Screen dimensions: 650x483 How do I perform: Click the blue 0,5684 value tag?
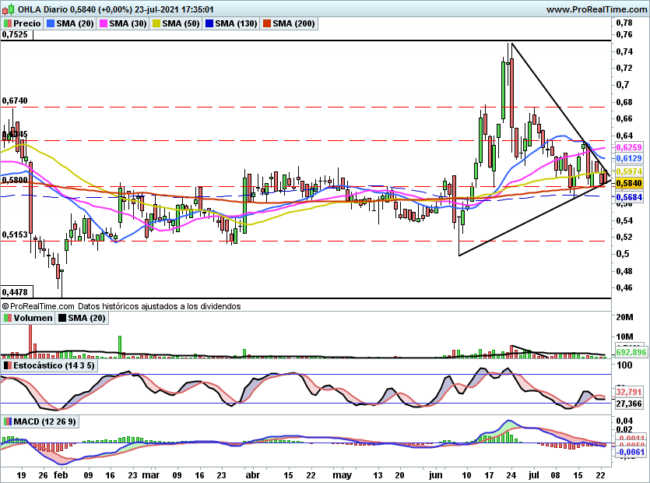(629, 197)
